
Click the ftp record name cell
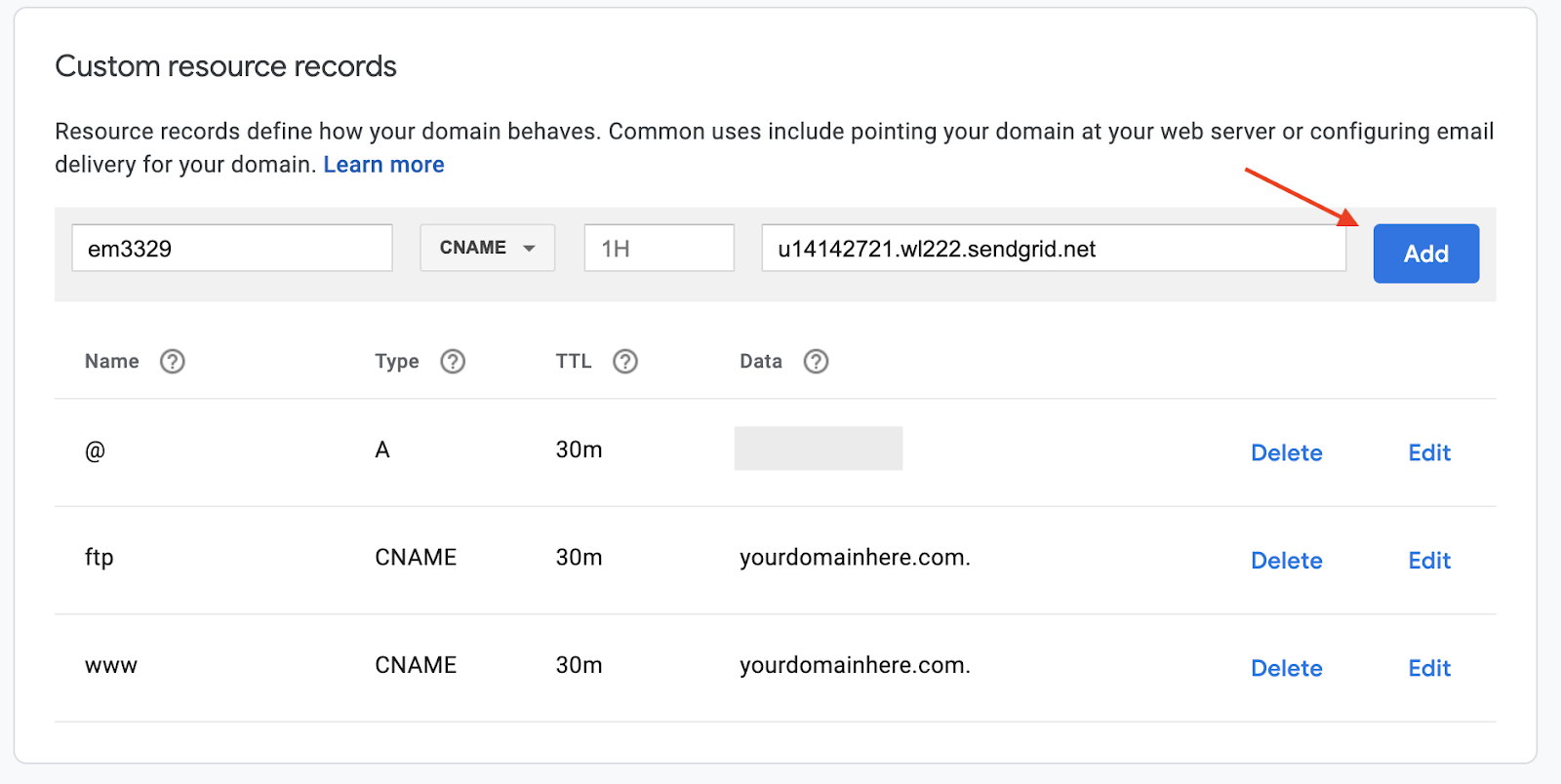[100, 558]
